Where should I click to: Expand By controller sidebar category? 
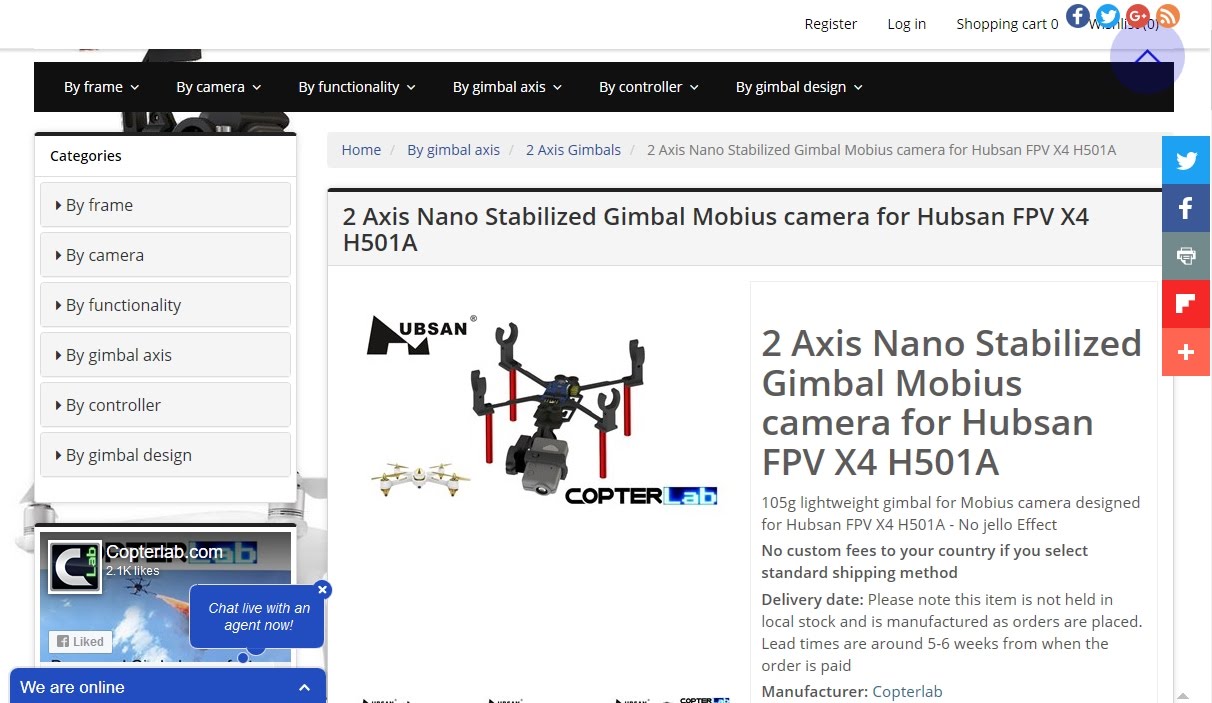click(x=165, y=405)
